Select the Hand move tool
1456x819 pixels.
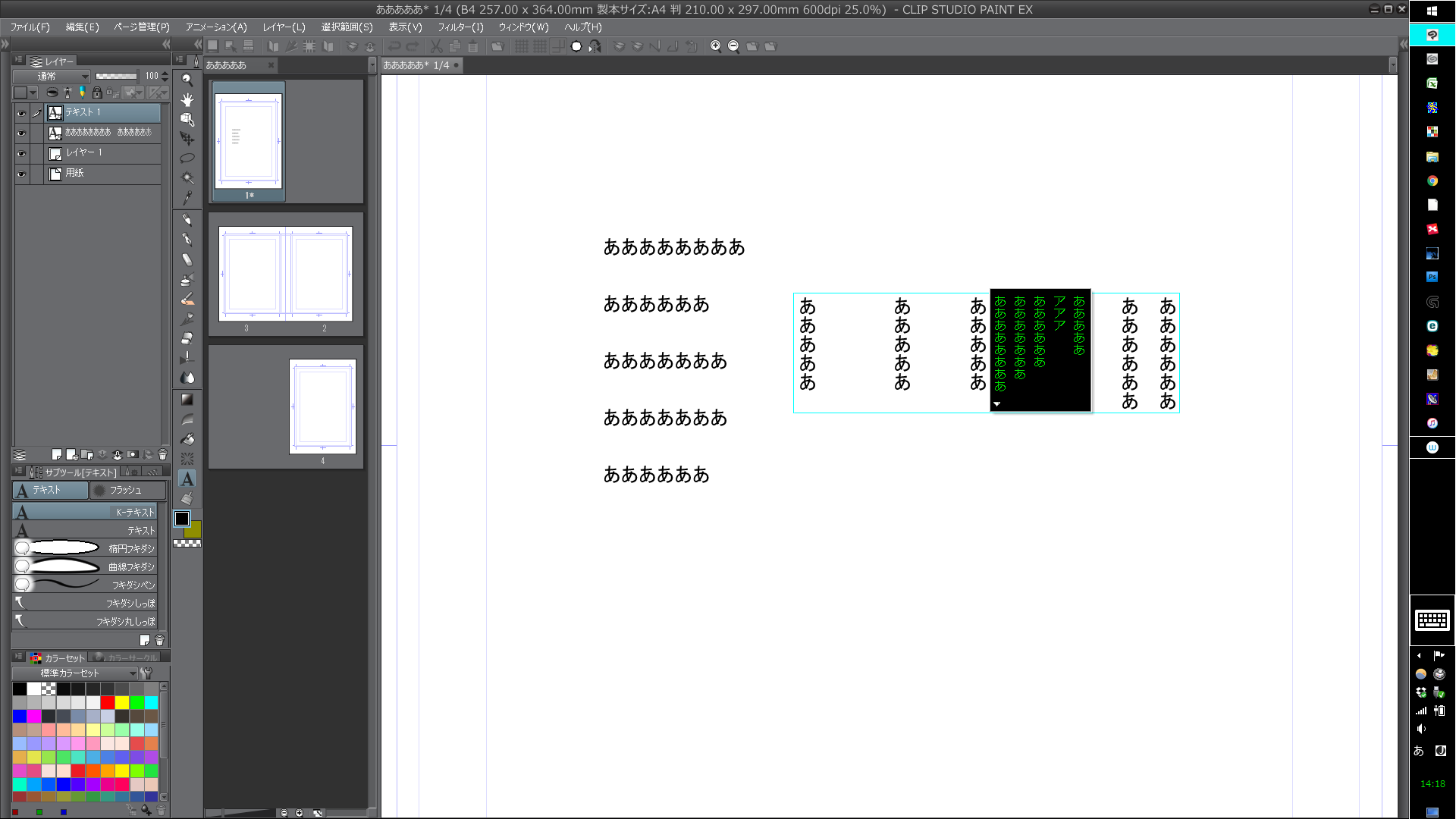[x=187, y=99]
